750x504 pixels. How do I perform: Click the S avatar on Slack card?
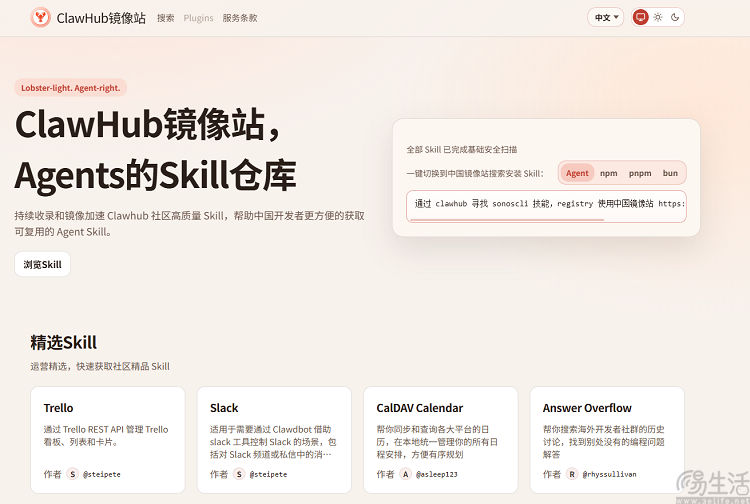(x=239, y=474)
